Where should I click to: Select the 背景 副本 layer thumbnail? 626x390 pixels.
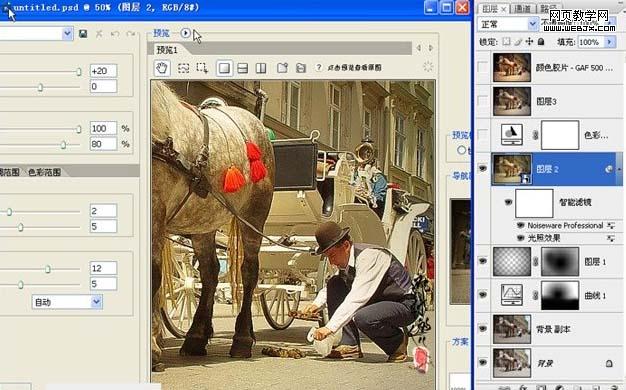click(512, 329)
